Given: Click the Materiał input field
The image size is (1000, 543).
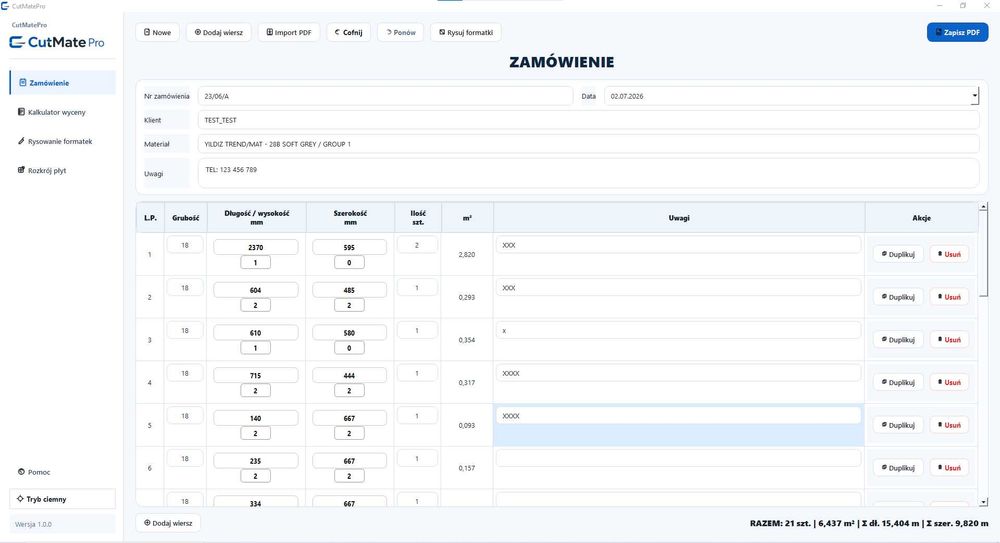Looking at the screenshot, I should [x=588, y=144].
